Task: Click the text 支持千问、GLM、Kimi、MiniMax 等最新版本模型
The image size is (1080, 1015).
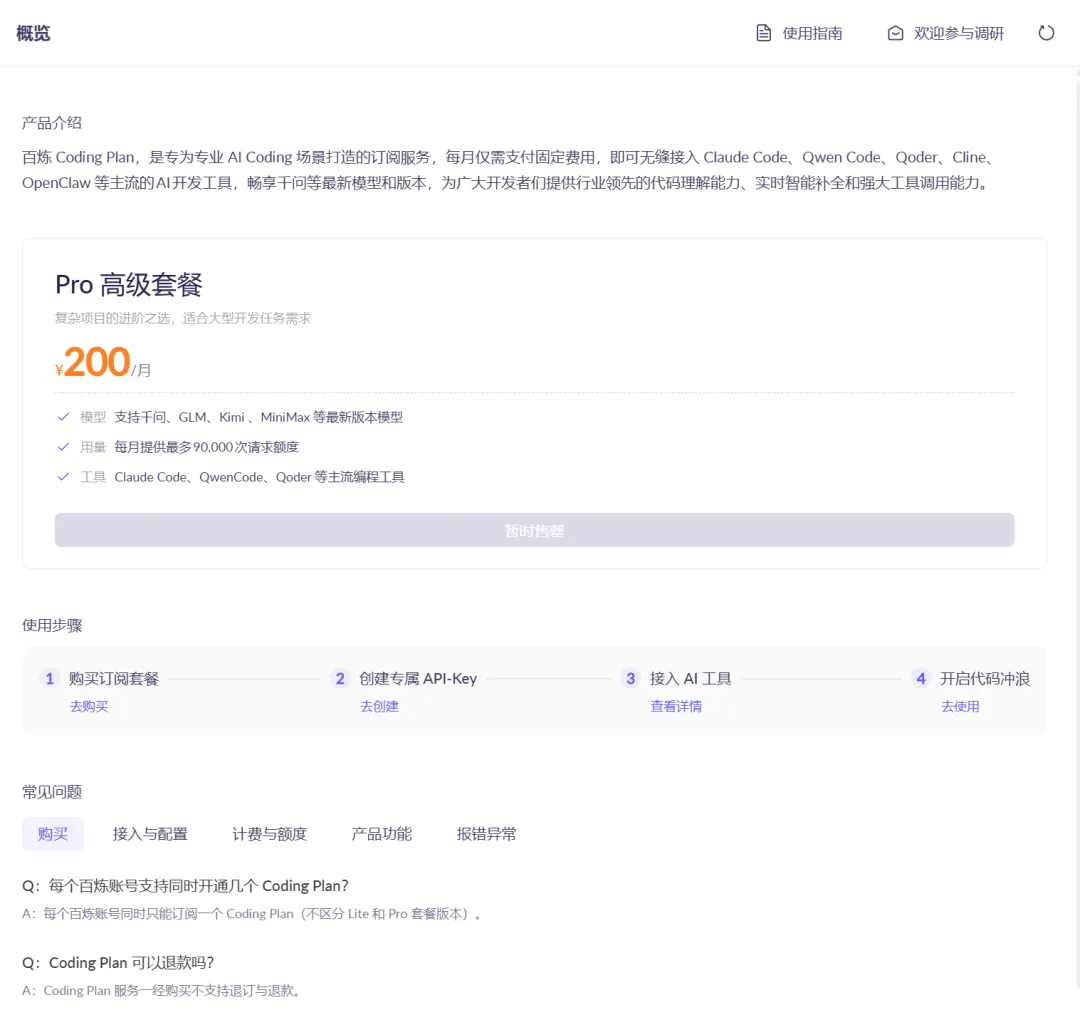Action: click(259, 417)
